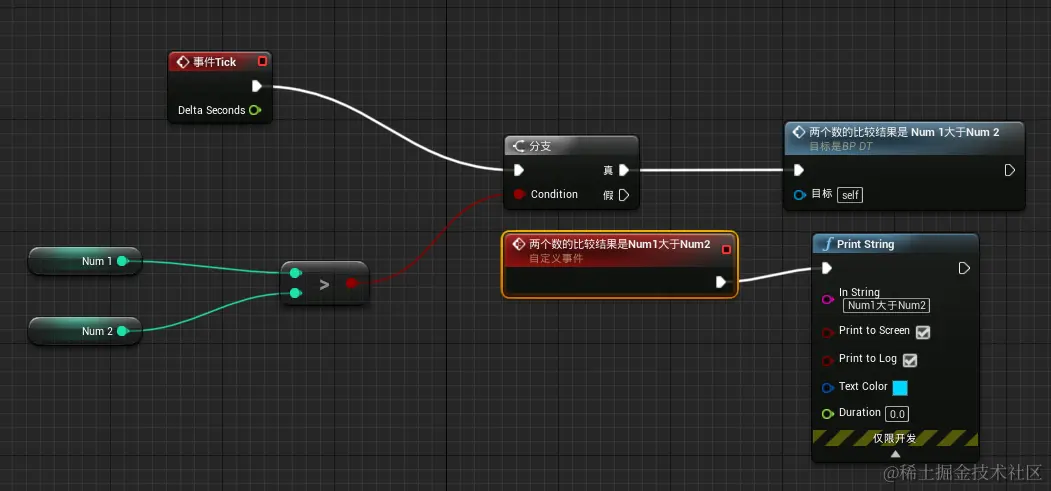The width and height of the screenshot is (1051, 491).
Task: Click the custom event exec output pin
Action: 721,282
